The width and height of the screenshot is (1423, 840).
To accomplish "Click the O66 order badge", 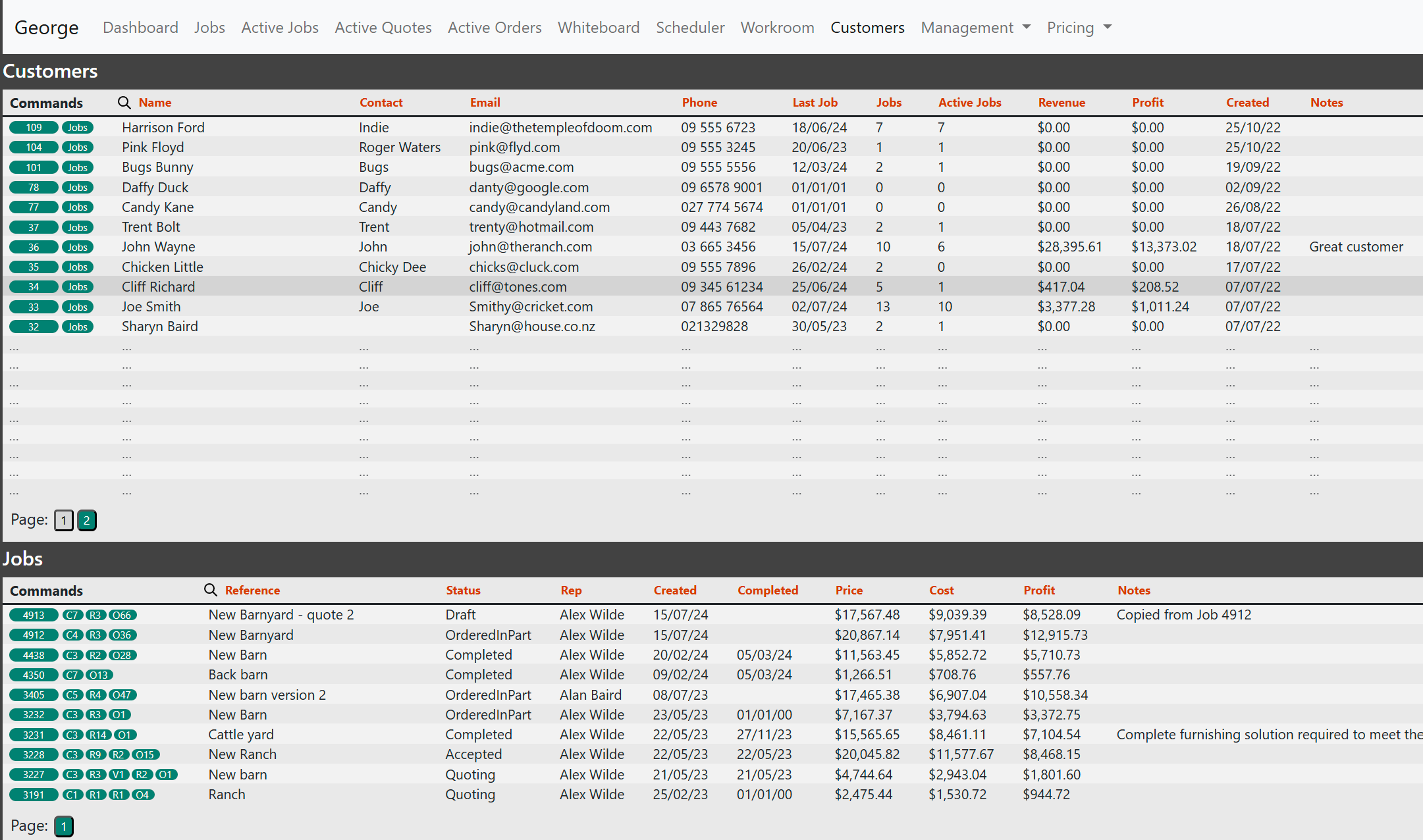I will click(122, 616).
